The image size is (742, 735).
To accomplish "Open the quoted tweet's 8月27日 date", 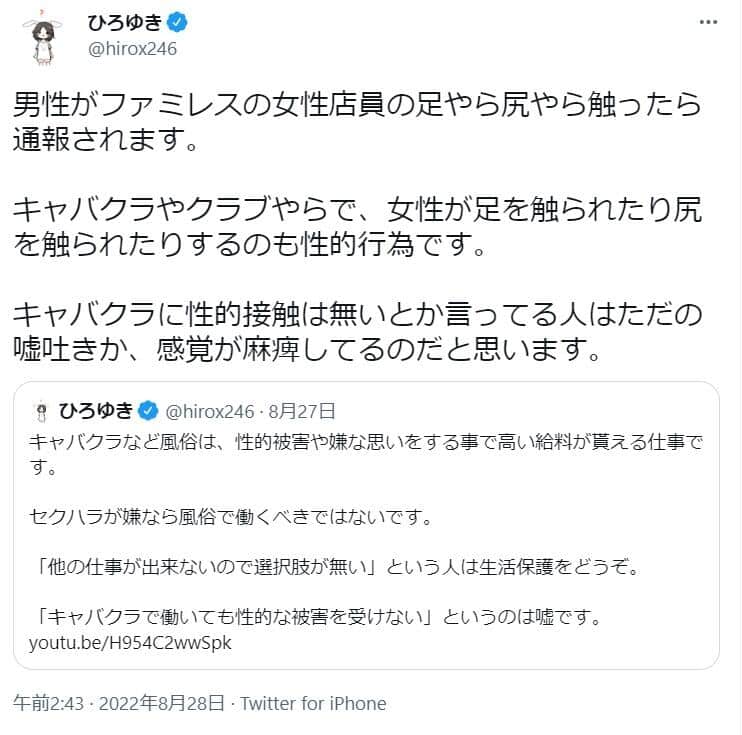I will [300, 409].
